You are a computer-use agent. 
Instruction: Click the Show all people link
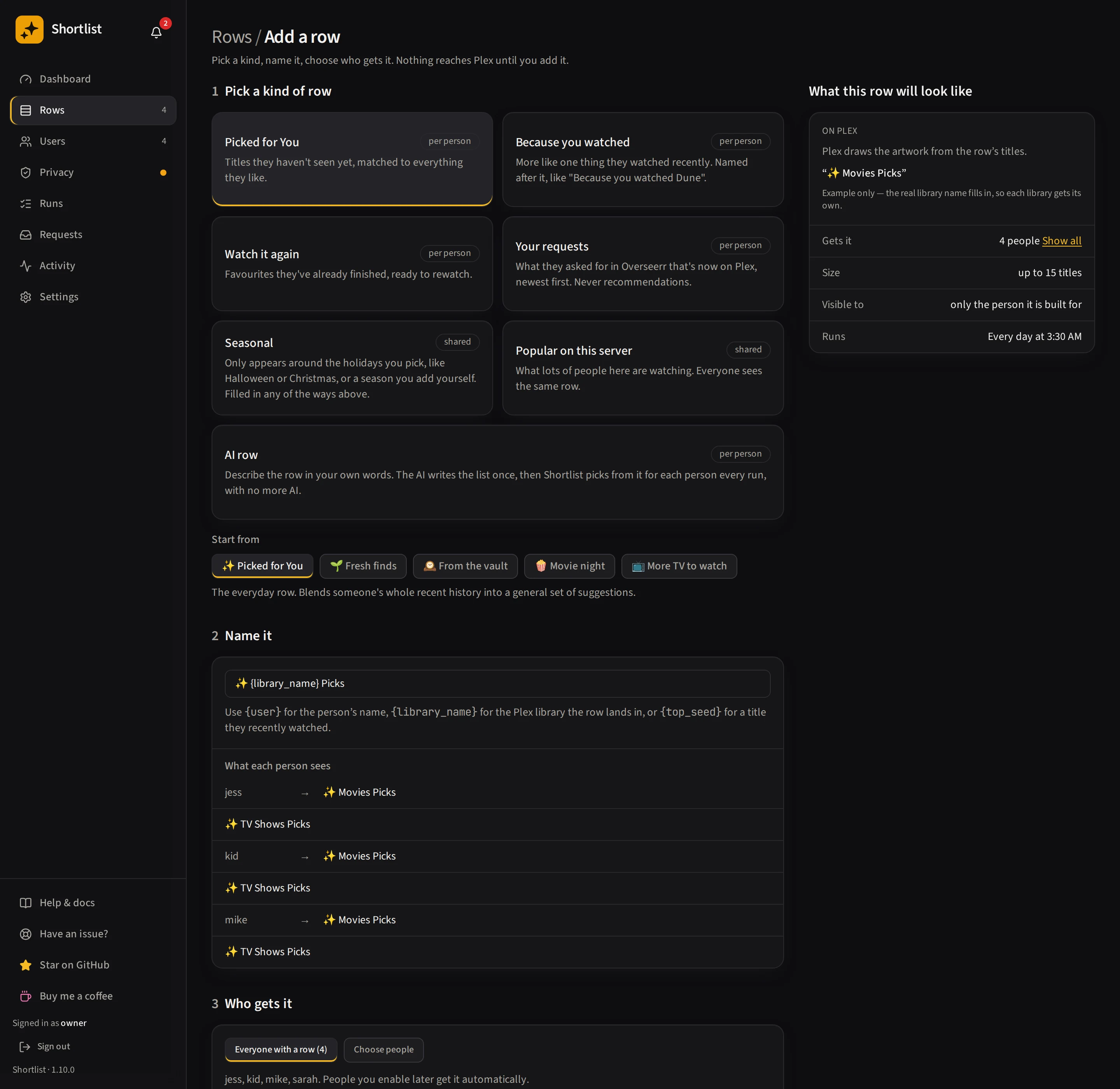coord(1062,241)
